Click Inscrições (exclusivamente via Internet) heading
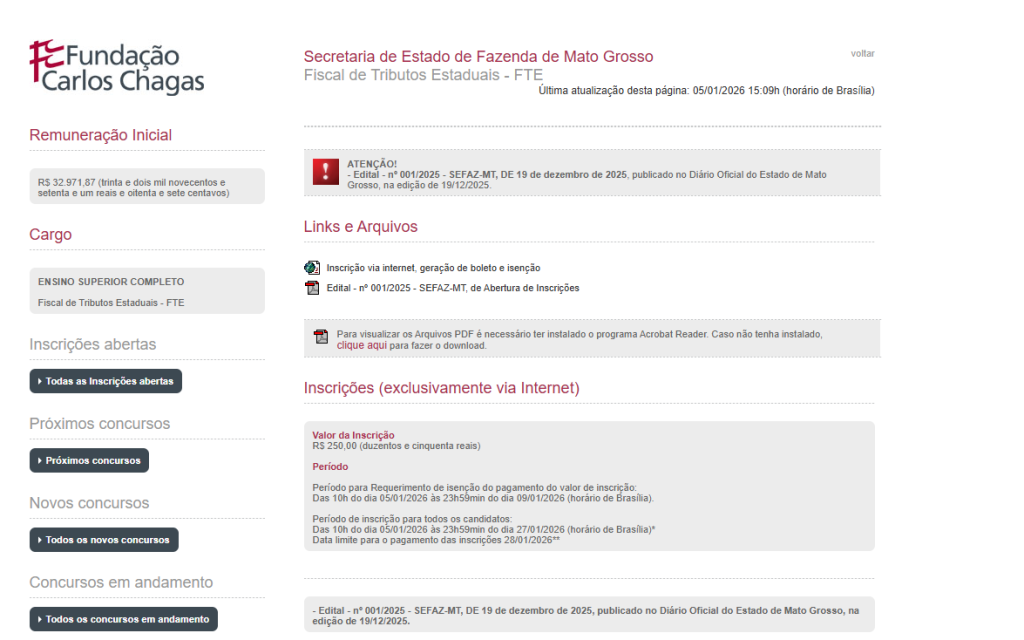 (441, 388)
